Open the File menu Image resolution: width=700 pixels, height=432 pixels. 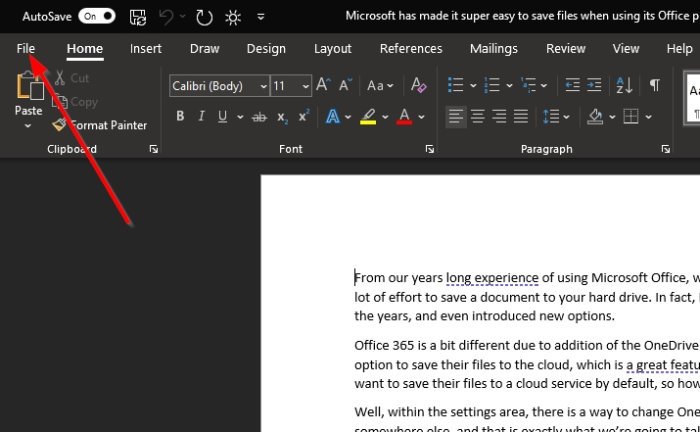(26, 48)
